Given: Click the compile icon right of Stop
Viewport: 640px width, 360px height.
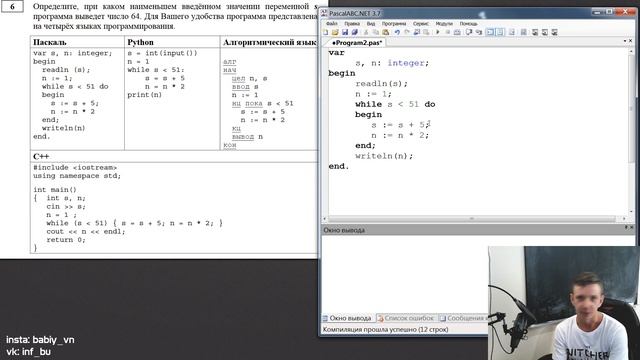Looking at the screenshot, I should [x=457, y=32].
